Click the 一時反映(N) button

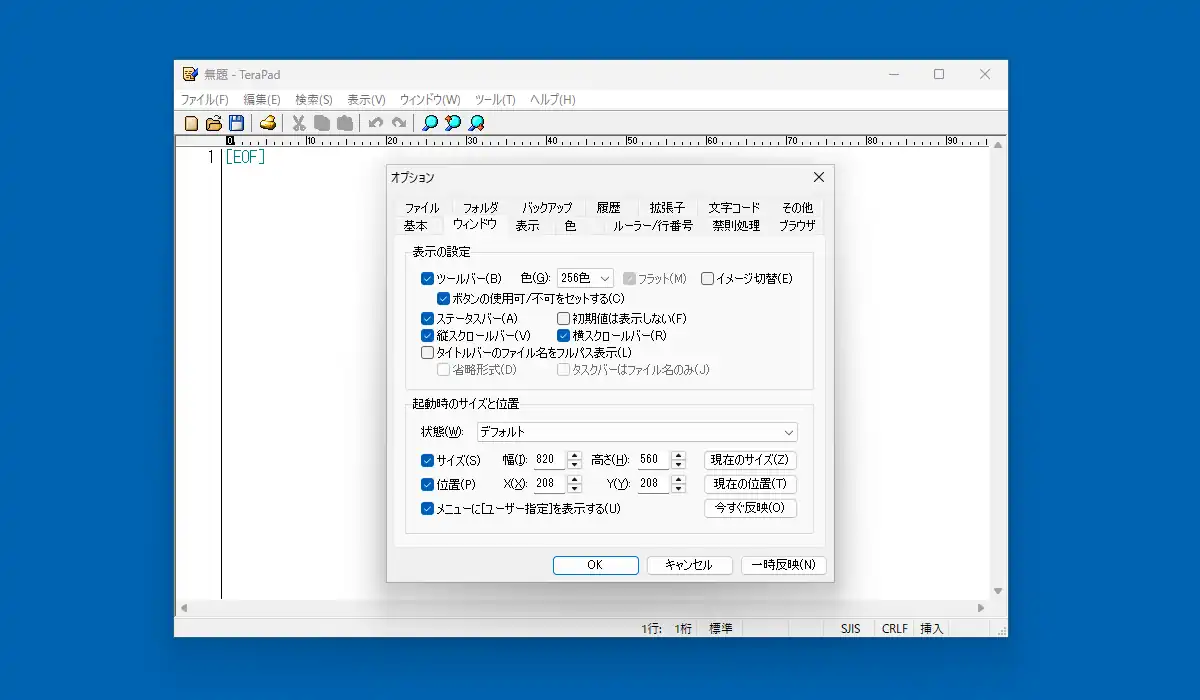[x=784, y=565]
